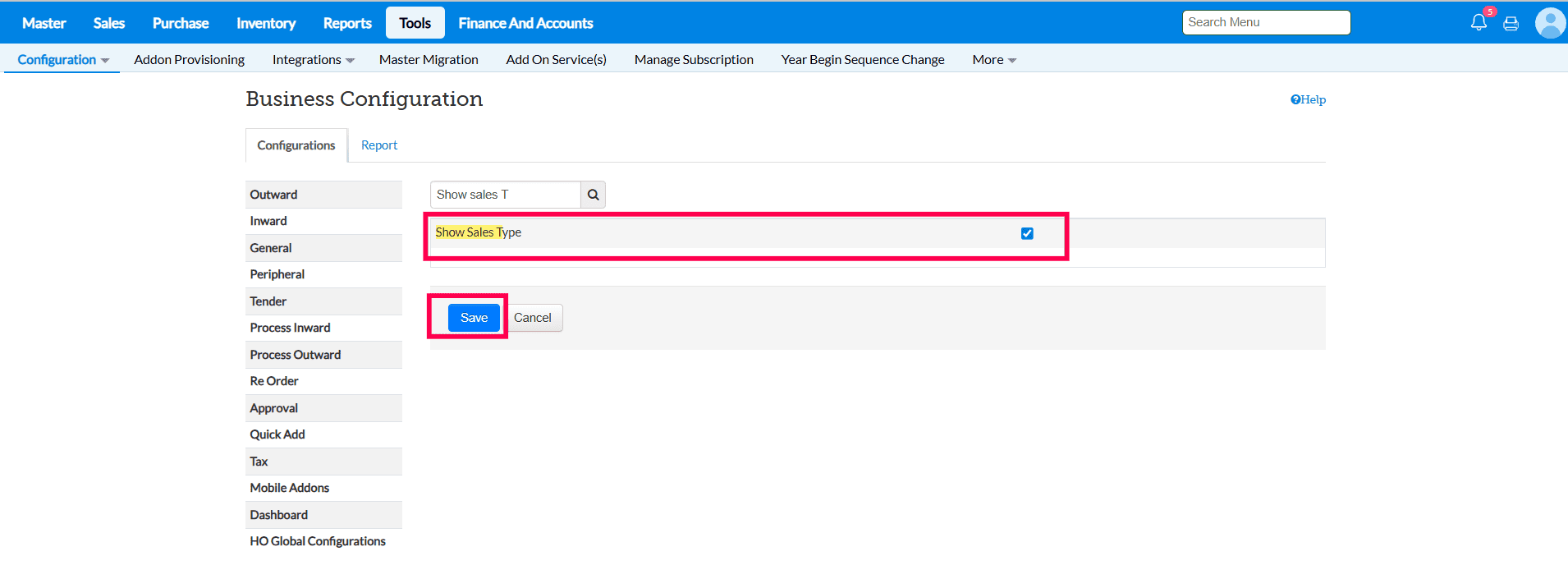
Task: Click the printer icon in header
Action: (1511, 24)
